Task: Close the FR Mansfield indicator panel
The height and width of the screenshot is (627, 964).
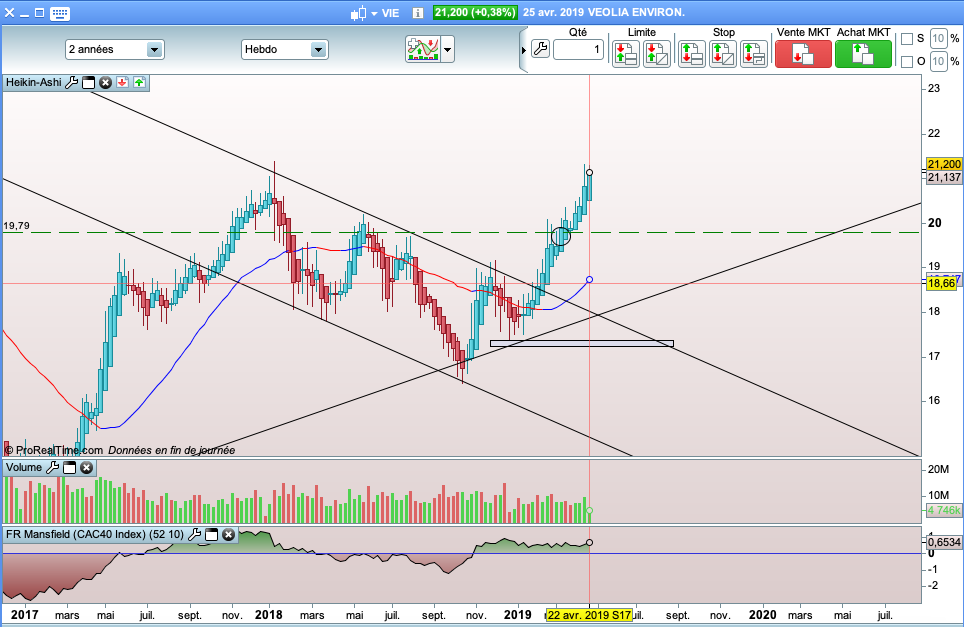Action: coord(229,535)
